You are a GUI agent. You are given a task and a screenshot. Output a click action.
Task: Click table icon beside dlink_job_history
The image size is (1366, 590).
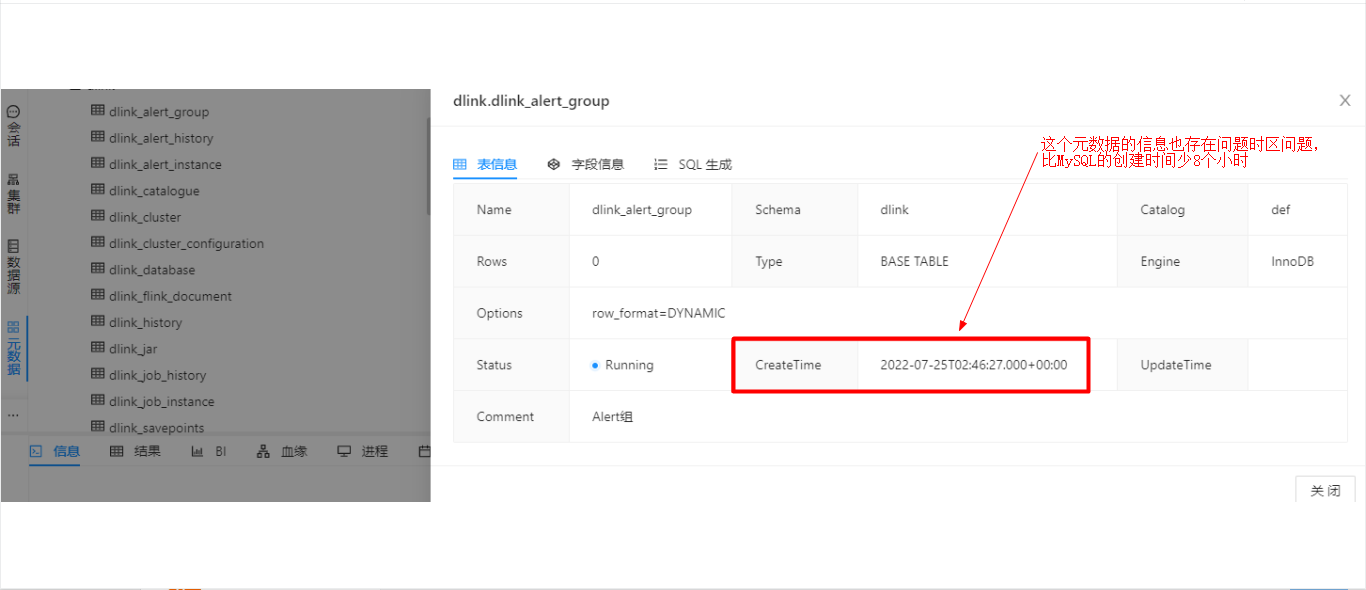[x=98, y=374]
